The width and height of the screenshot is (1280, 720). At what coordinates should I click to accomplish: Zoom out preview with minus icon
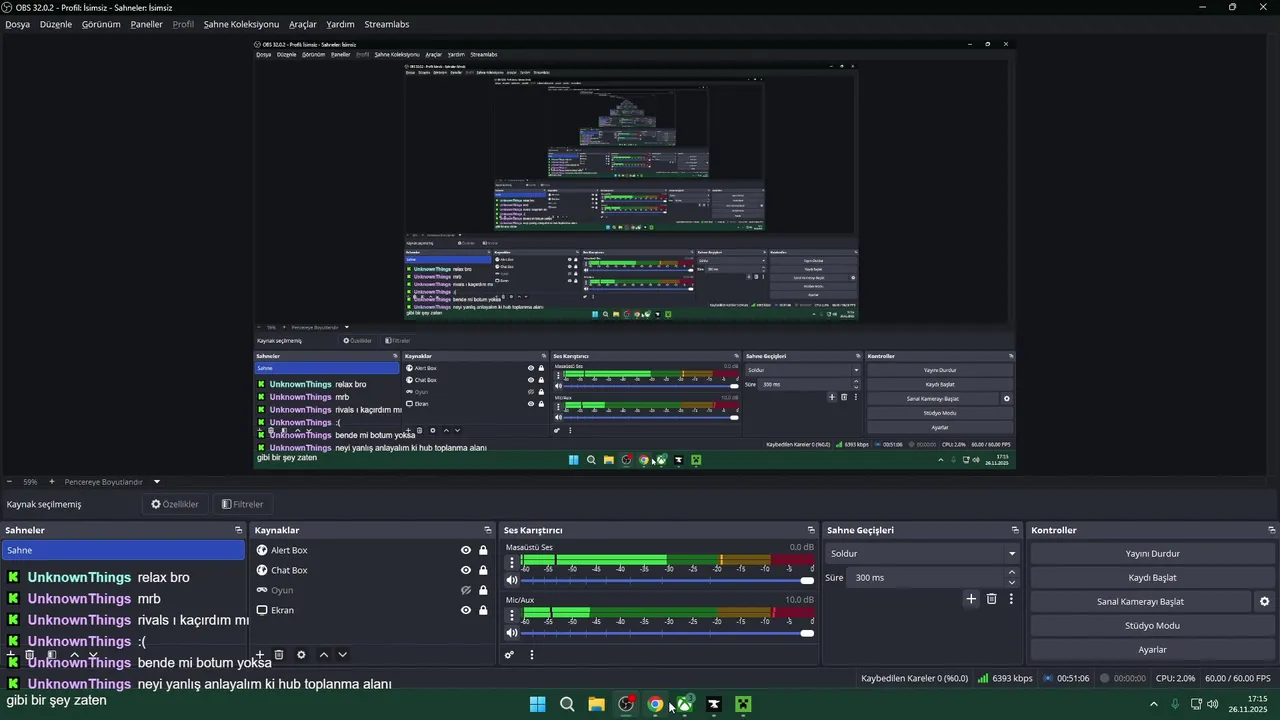tap(9, 482)
